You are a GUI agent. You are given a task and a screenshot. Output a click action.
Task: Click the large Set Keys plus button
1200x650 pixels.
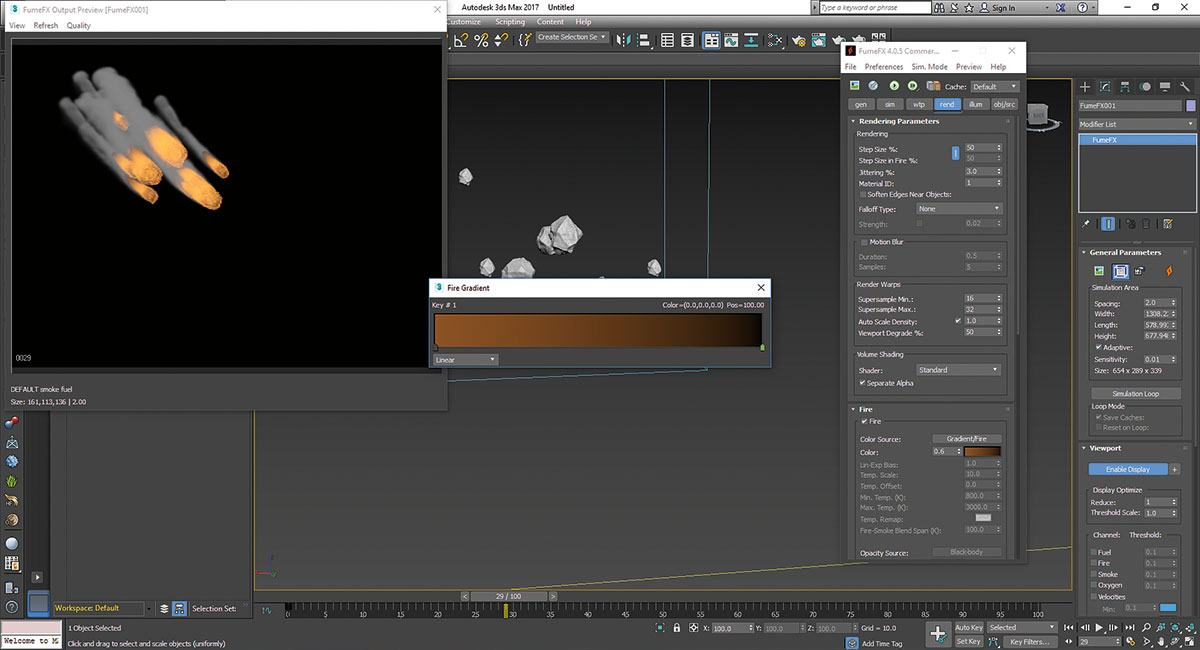[x=938, y=633]
